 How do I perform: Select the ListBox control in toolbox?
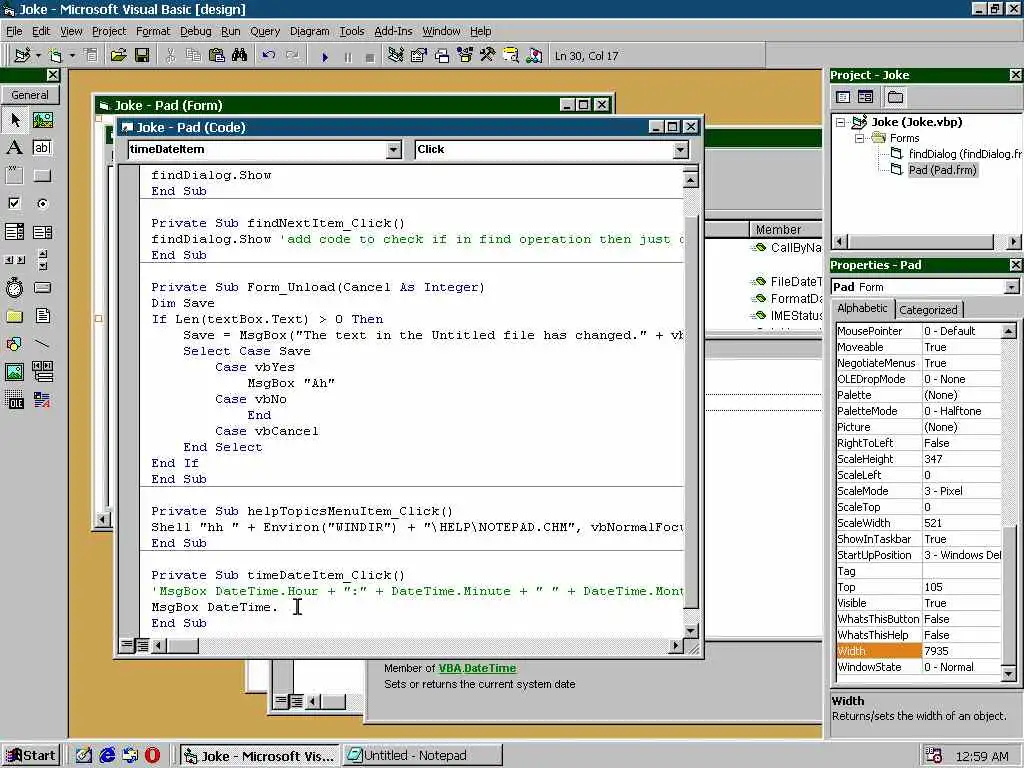click(42, 232)
